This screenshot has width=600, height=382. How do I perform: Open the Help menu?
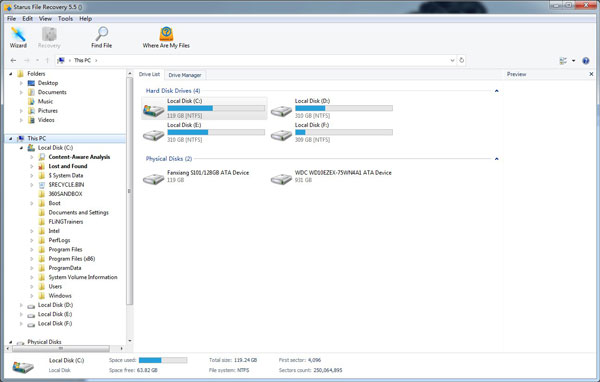coord(85,18)
